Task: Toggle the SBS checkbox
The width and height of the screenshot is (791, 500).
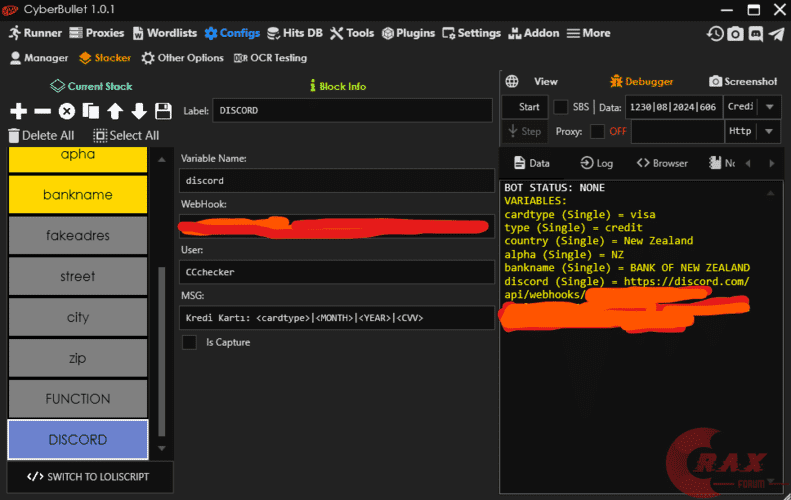Action: [x=560, y=107]
